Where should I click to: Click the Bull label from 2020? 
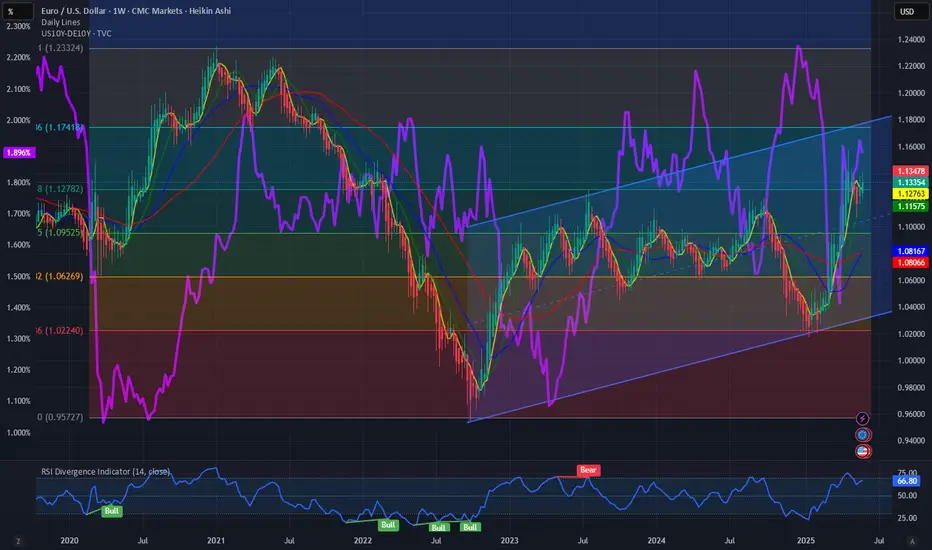coord(112,511)
